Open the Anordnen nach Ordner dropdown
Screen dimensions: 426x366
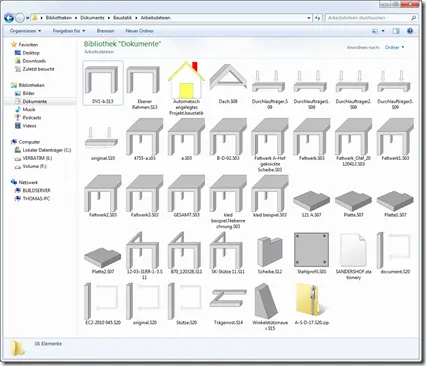[394, 47]
